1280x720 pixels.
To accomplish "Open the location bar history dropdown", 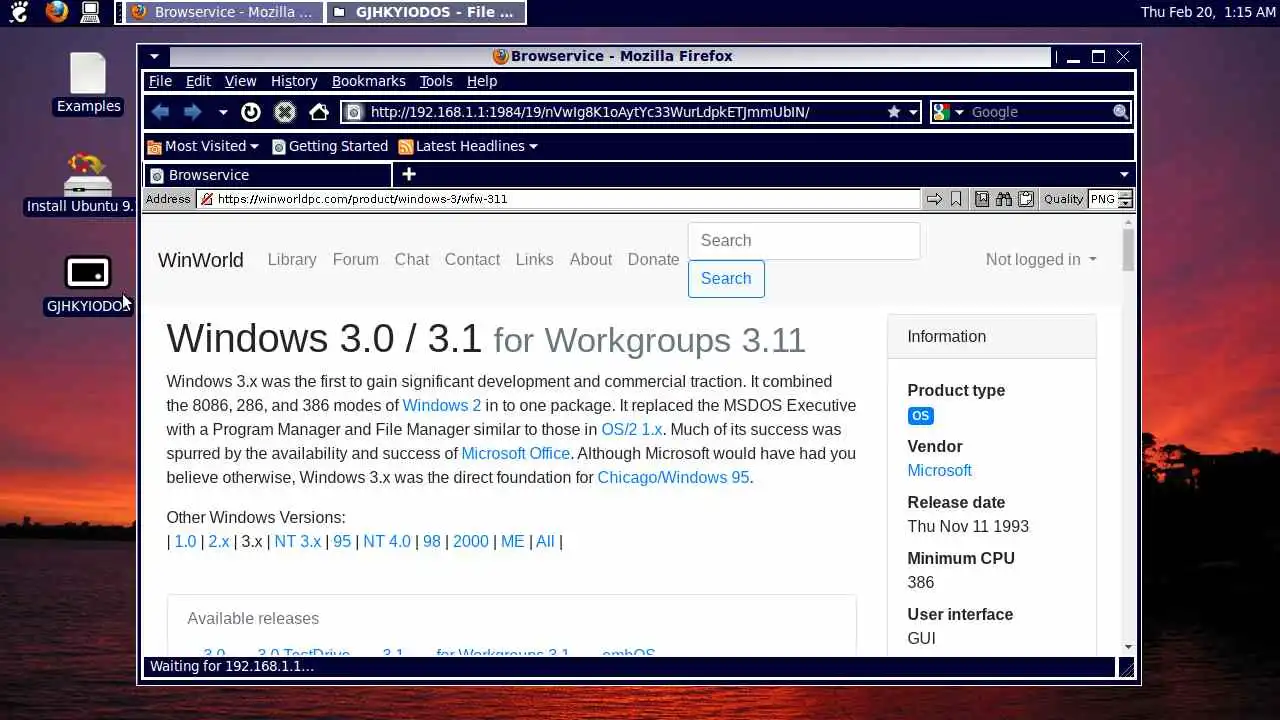I will pos(913,112).
